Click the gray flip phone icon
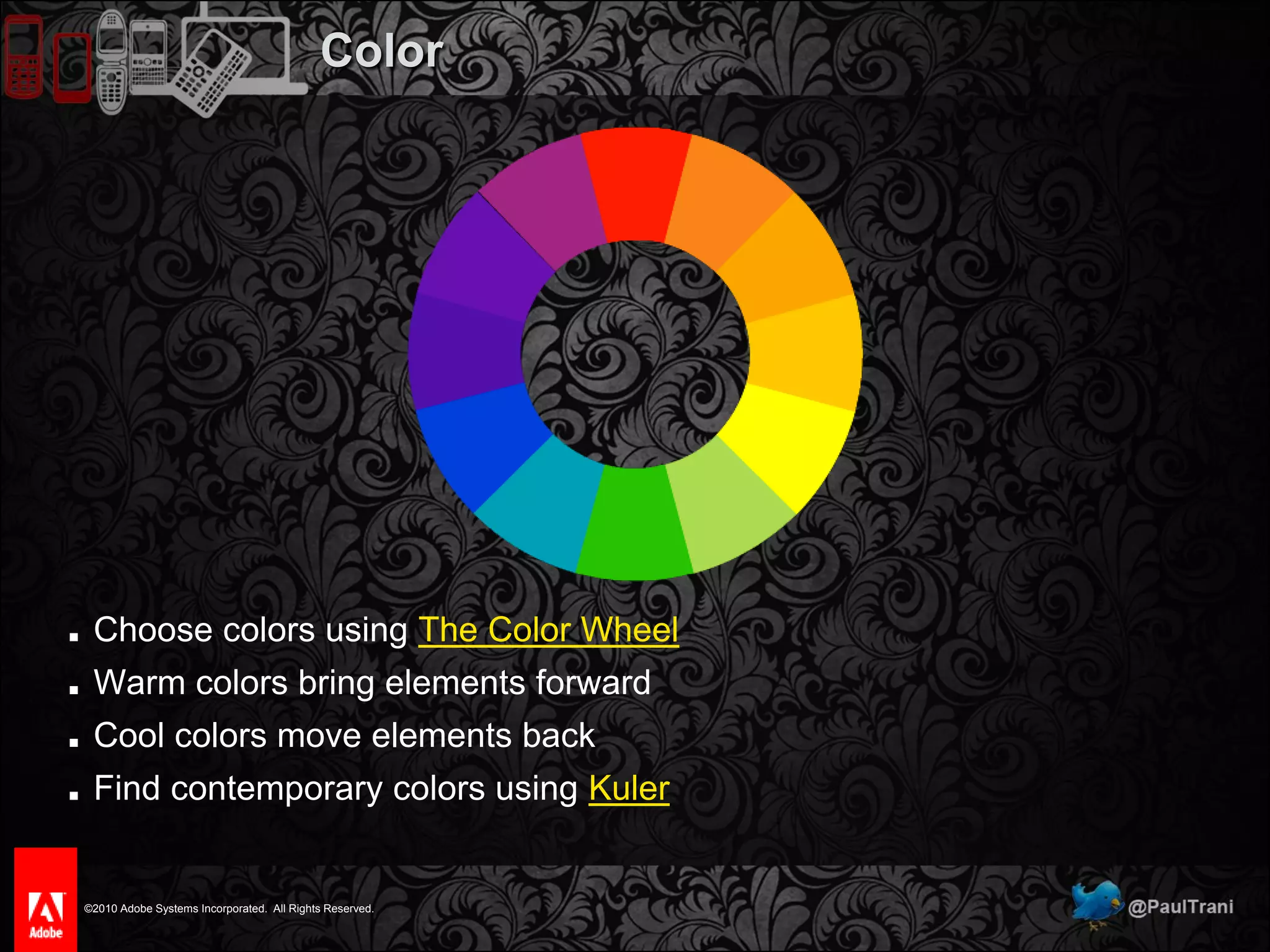This screenshot has height=952, width=1270. tap(112, 63)
